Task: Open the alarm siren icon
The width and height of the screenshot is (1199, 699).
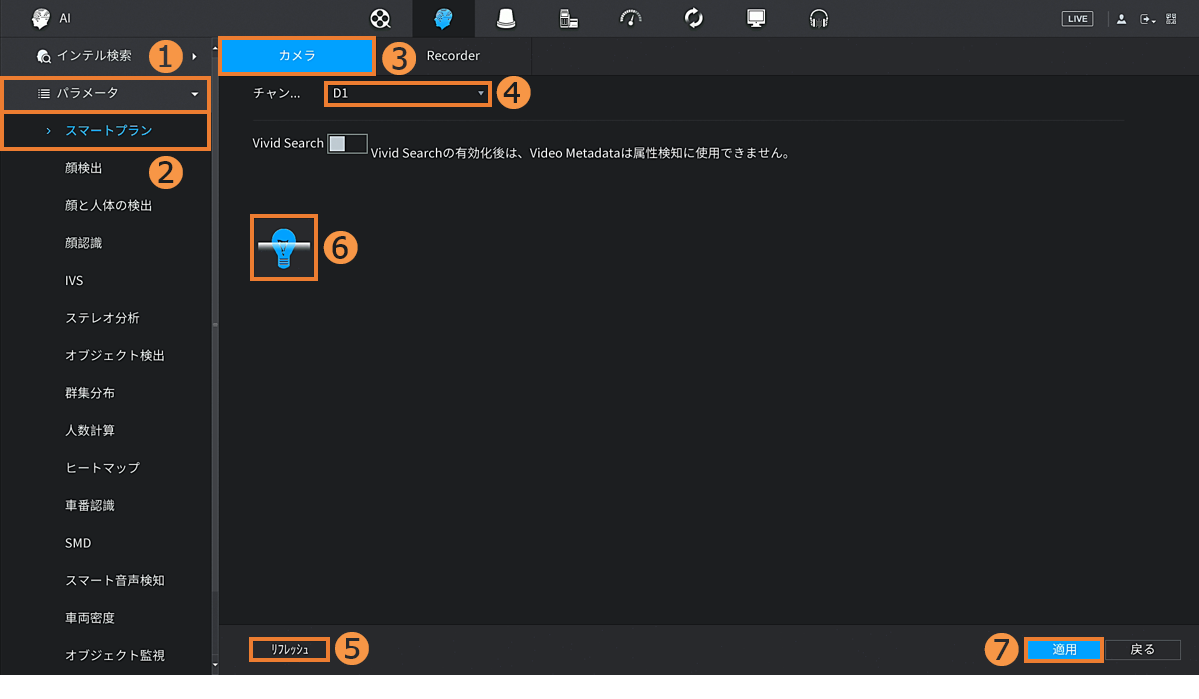Action: click(x=506, y=19)
